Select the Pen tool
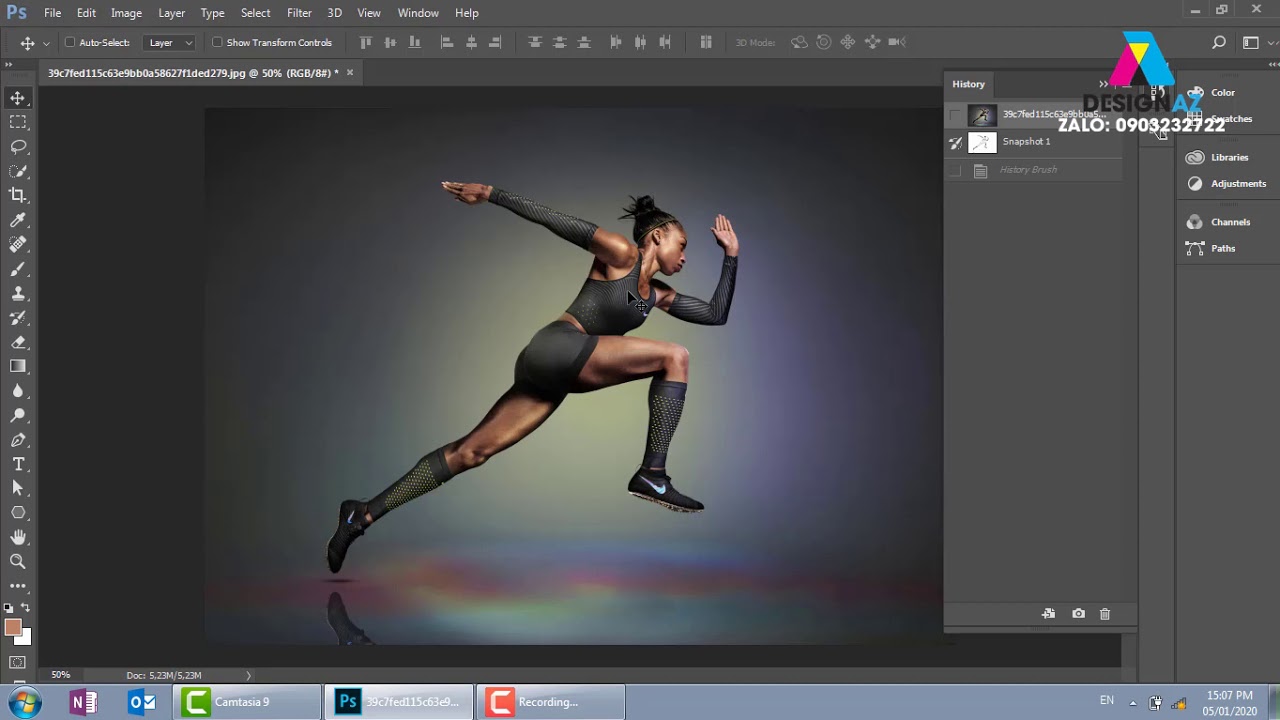The height and width of the screenshot is (720, 1280). coord(18,440)
